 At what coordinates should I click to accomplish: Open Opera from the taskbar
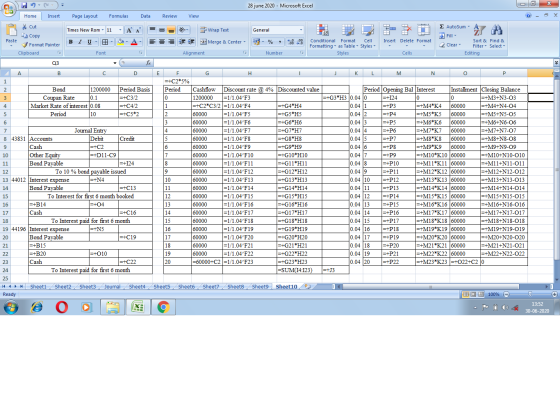[x=62, y=307]
